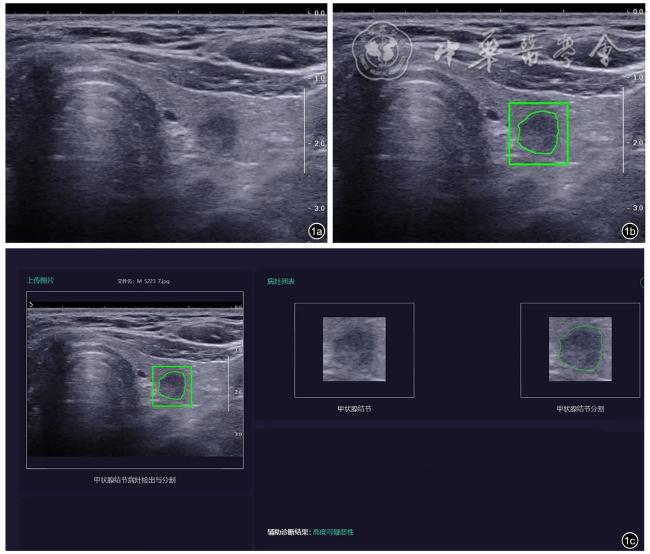The height and width of the screenshot is (554, 650).
Task: Open the 甲状腺结节分割 segmented nodule thumbnail
Action: pyautogui.click(x=580, y=350)
